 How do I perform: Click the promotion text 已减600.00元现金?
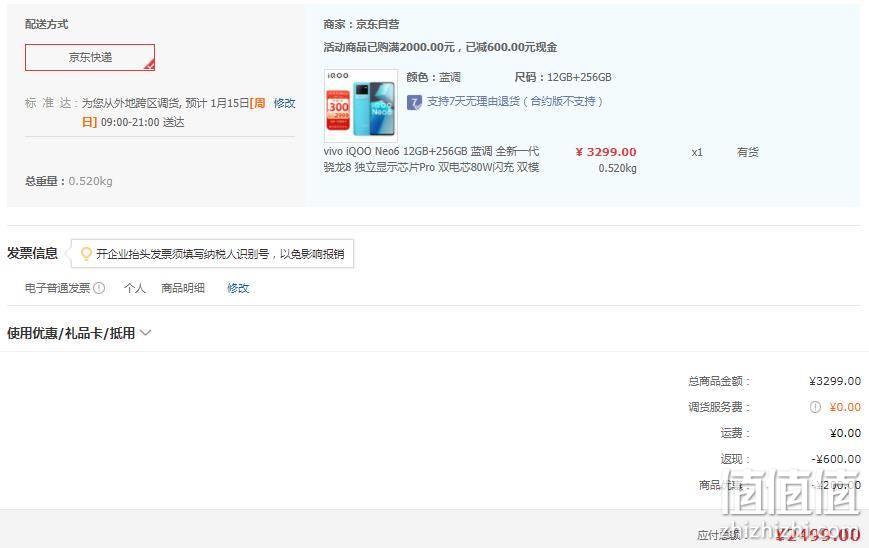511,47
